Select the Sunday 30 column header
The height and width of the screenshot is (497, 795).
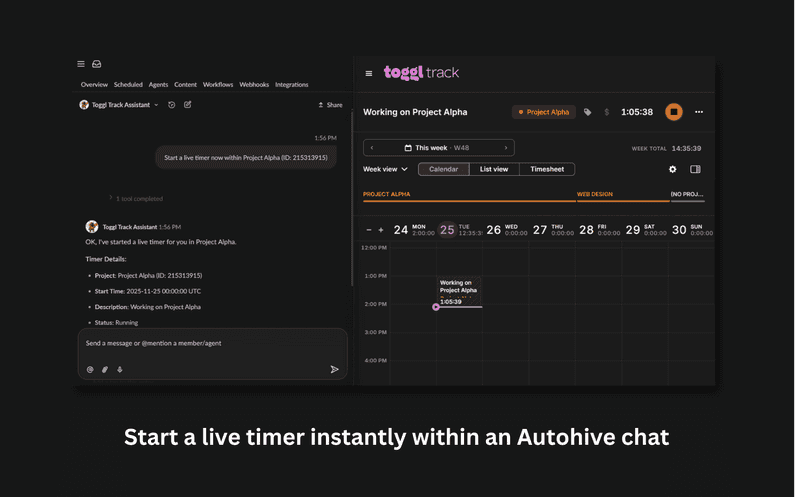(x=692, y=230)
